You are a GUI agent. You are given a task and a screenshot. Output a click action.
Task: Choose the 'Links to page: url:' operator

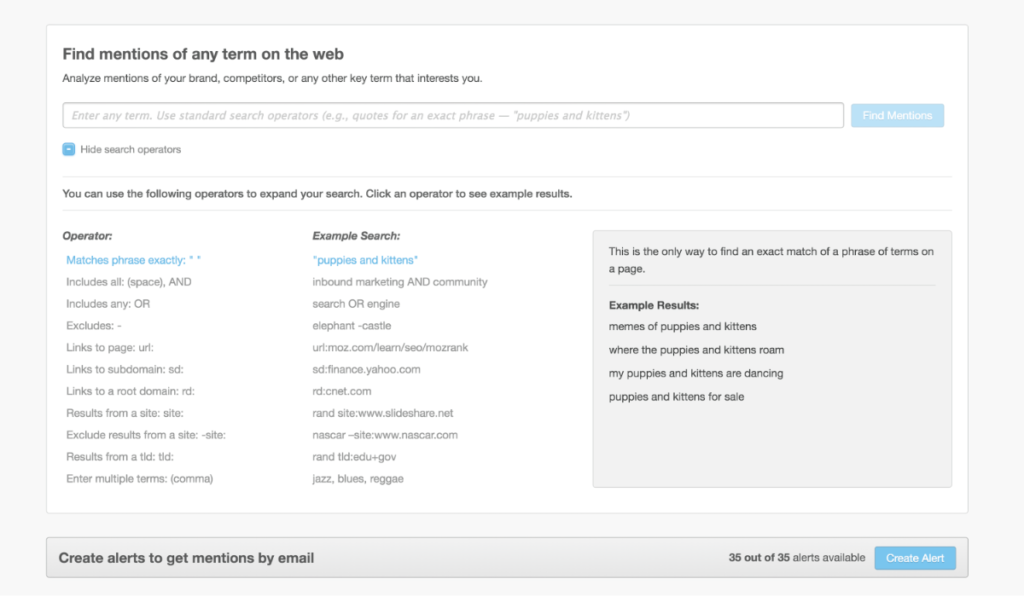coord(110,347)
